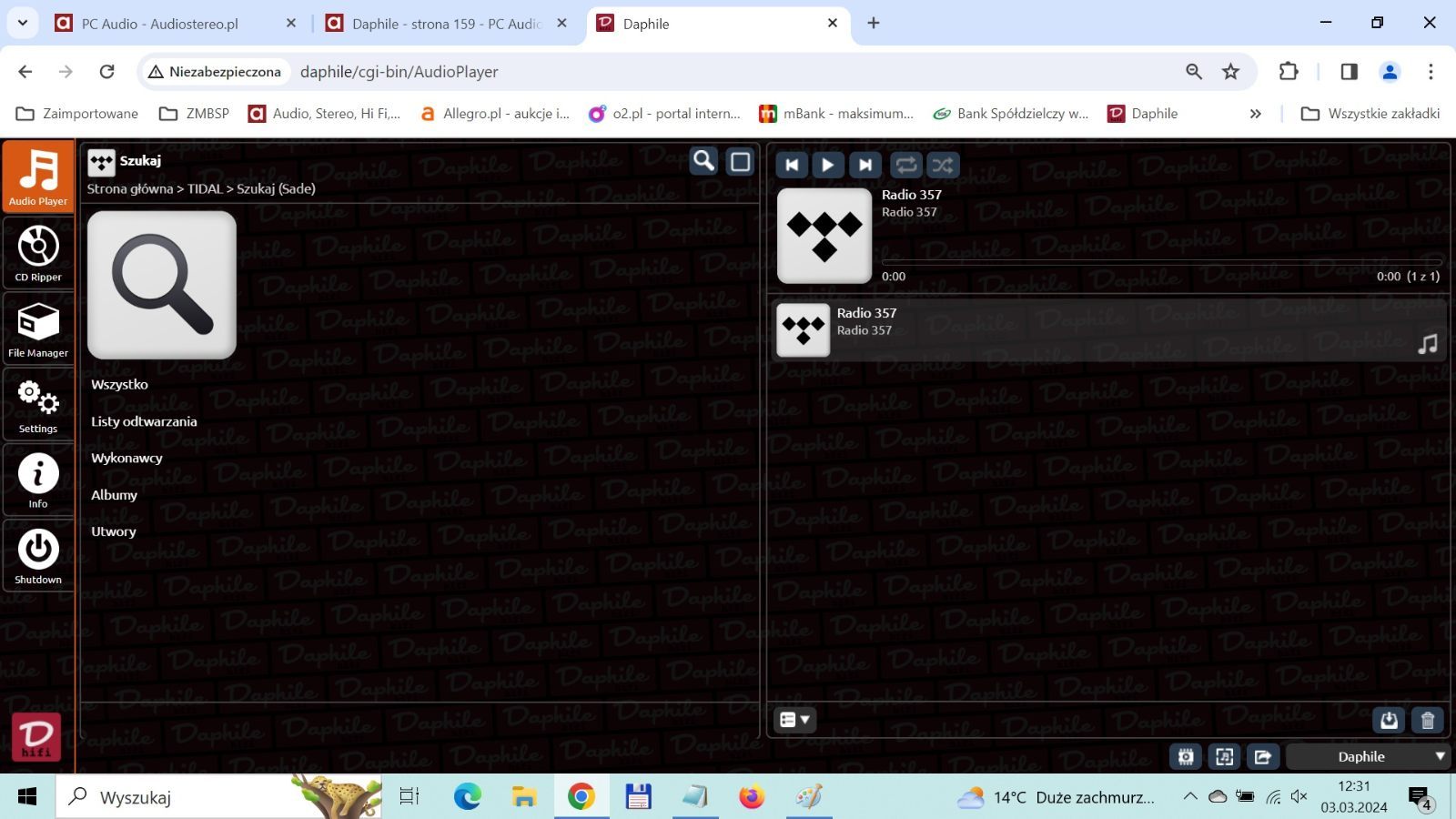This screenshot has height=819, width=1456.
Task: Open the CD Ripper tool
Action: [x=38, y=252]
